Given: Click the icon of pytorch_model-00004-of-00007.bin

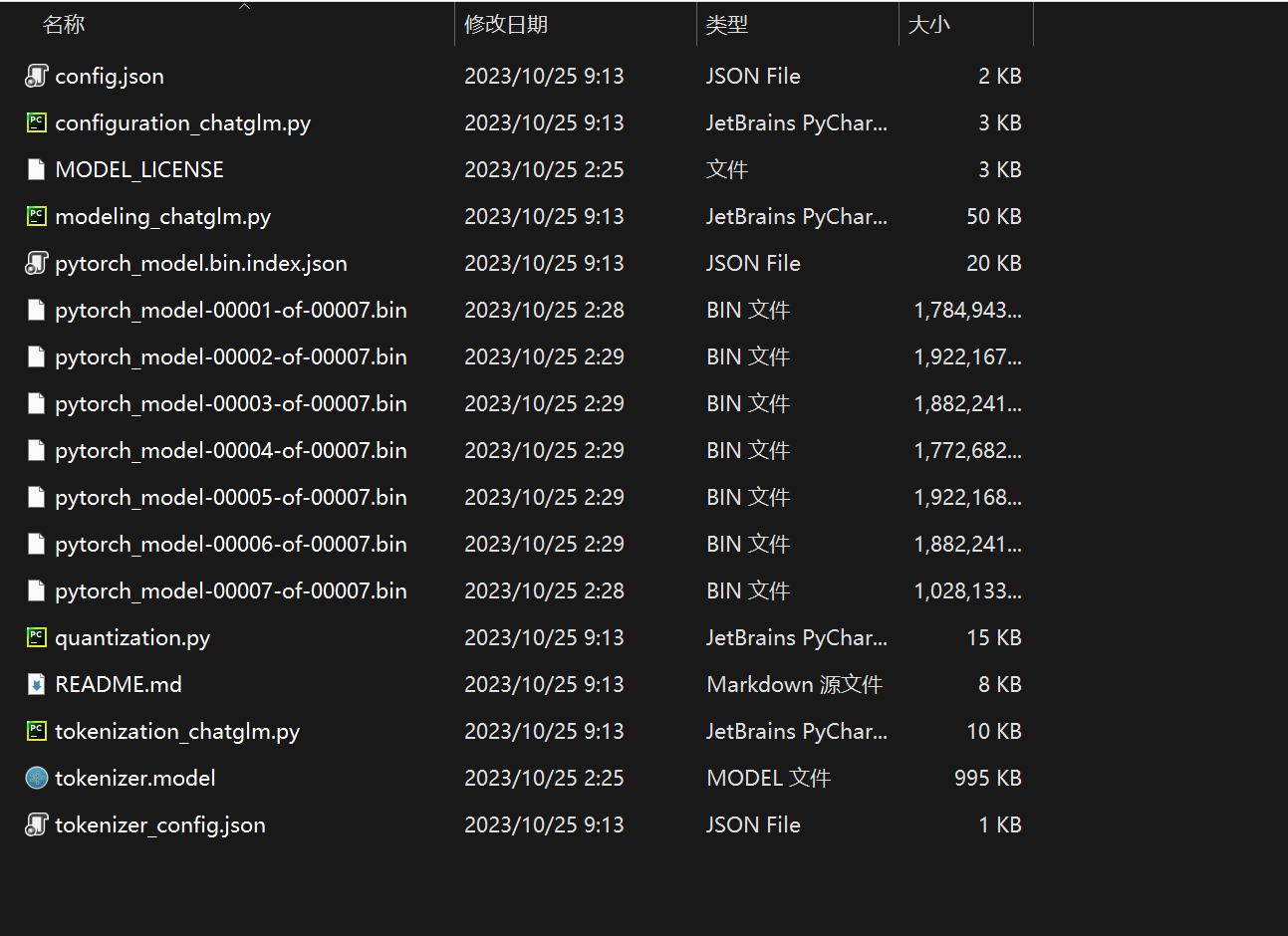Looking at the screenshot, I should click(37, 450).
